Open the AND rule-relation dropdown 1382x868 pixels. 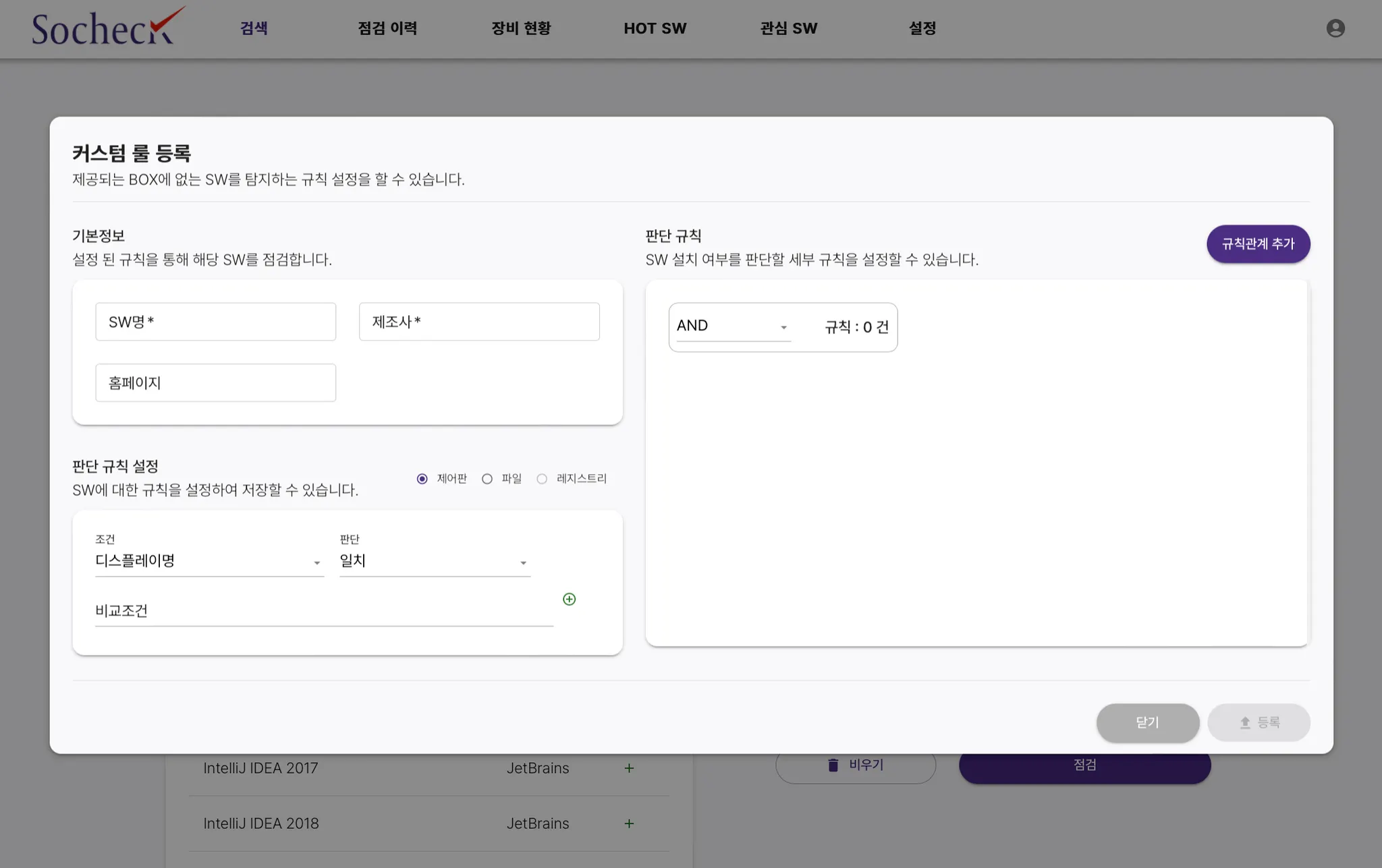733,326
